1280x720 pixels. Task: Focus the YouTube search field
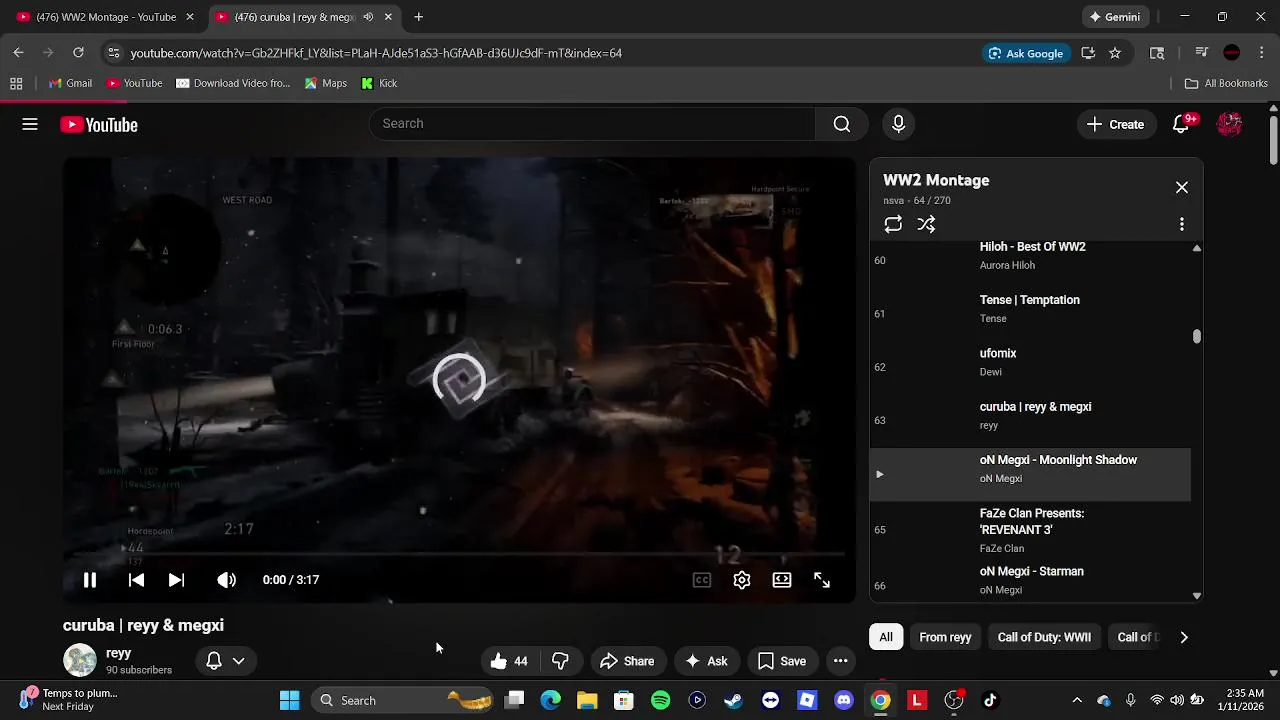(x=592, y=124)
